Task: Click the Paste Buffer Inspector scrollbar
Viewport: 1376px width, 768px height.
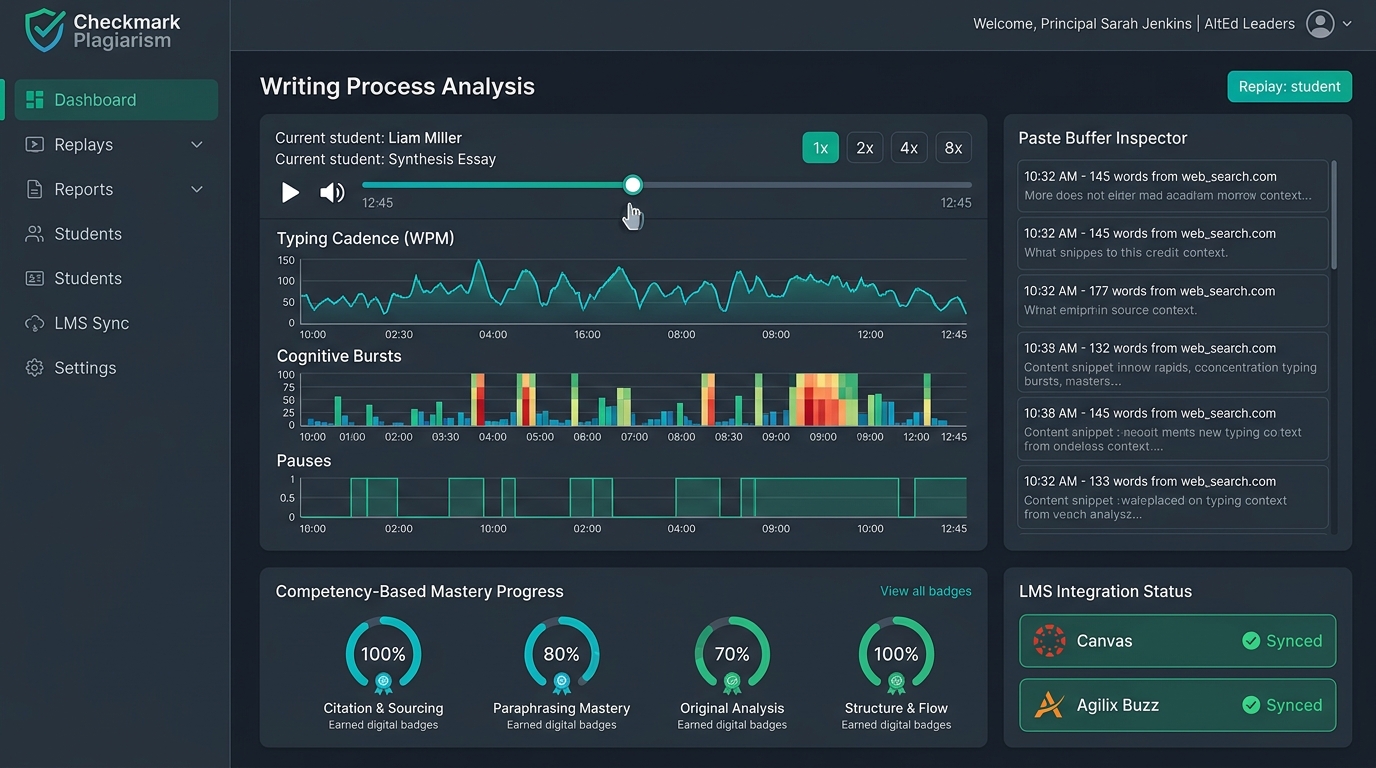Action: click(x=1334, y=215)
